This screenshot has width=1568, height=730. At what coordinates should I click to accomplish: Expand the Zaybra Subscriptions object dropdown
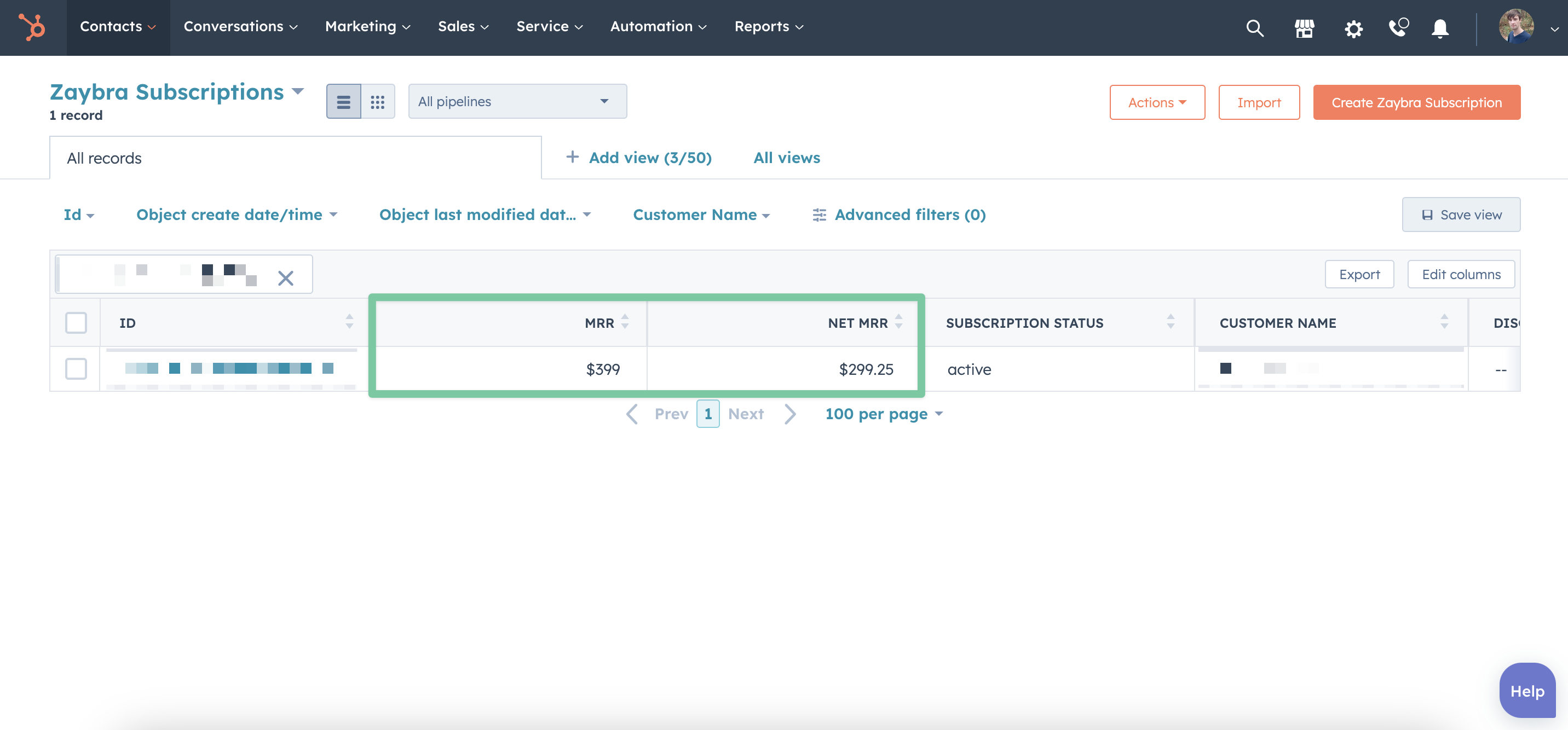click(x=176, y=92)
